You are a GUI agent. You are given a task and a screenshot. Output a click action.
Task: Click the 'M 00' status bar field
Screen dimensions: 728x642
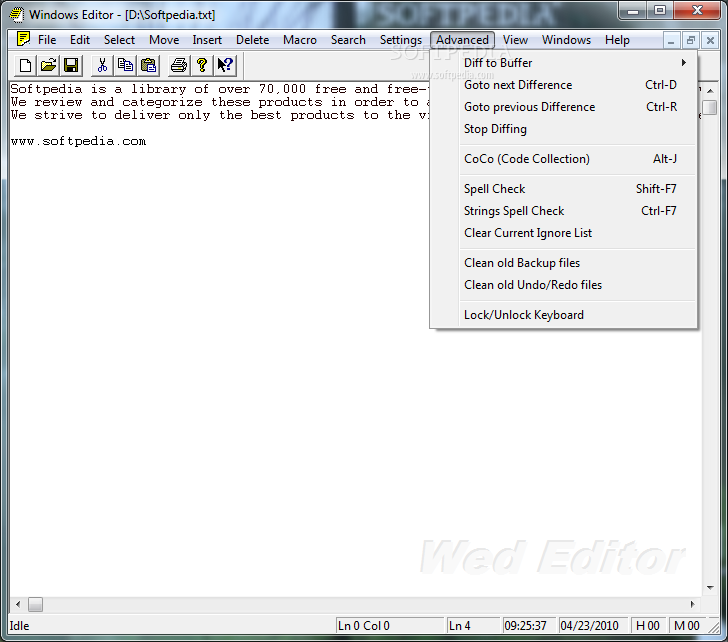pyautogui.click(x=687, y=626)
